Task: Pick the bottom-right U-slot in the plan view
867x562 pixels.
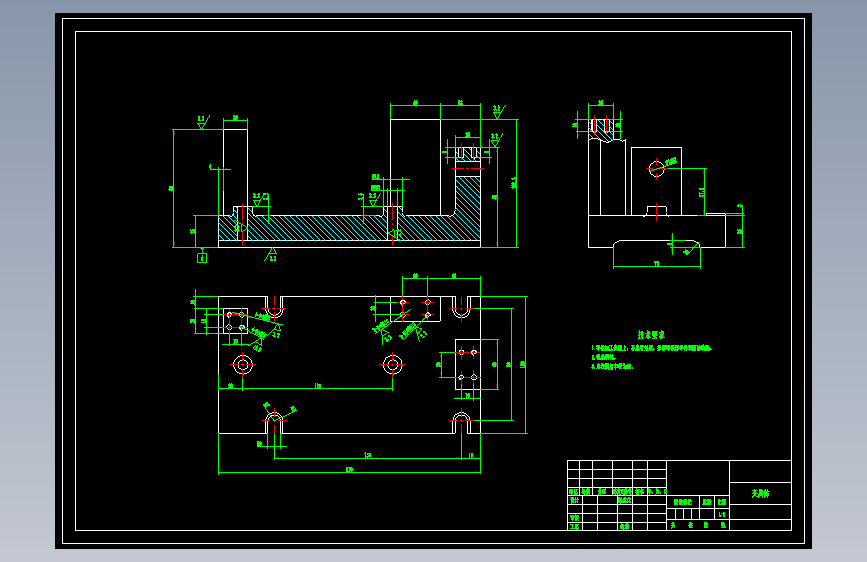Action: [x=462, y=423]
